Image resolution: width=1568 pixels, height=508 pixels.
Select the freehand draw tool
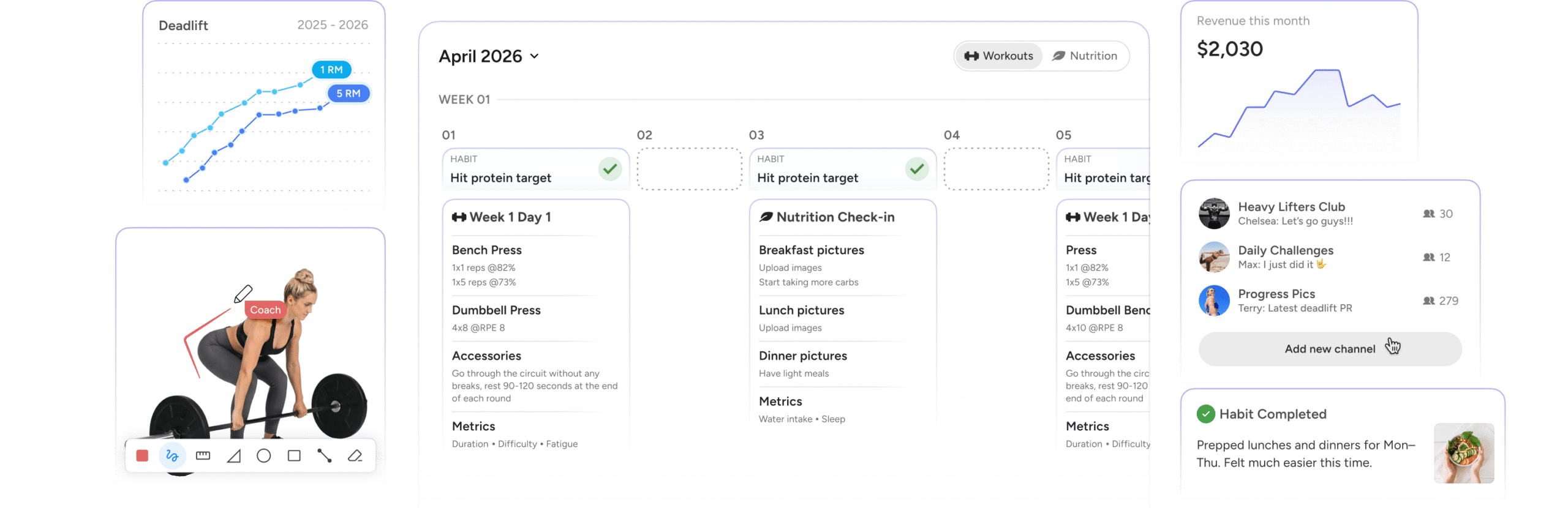click(172, 456)
